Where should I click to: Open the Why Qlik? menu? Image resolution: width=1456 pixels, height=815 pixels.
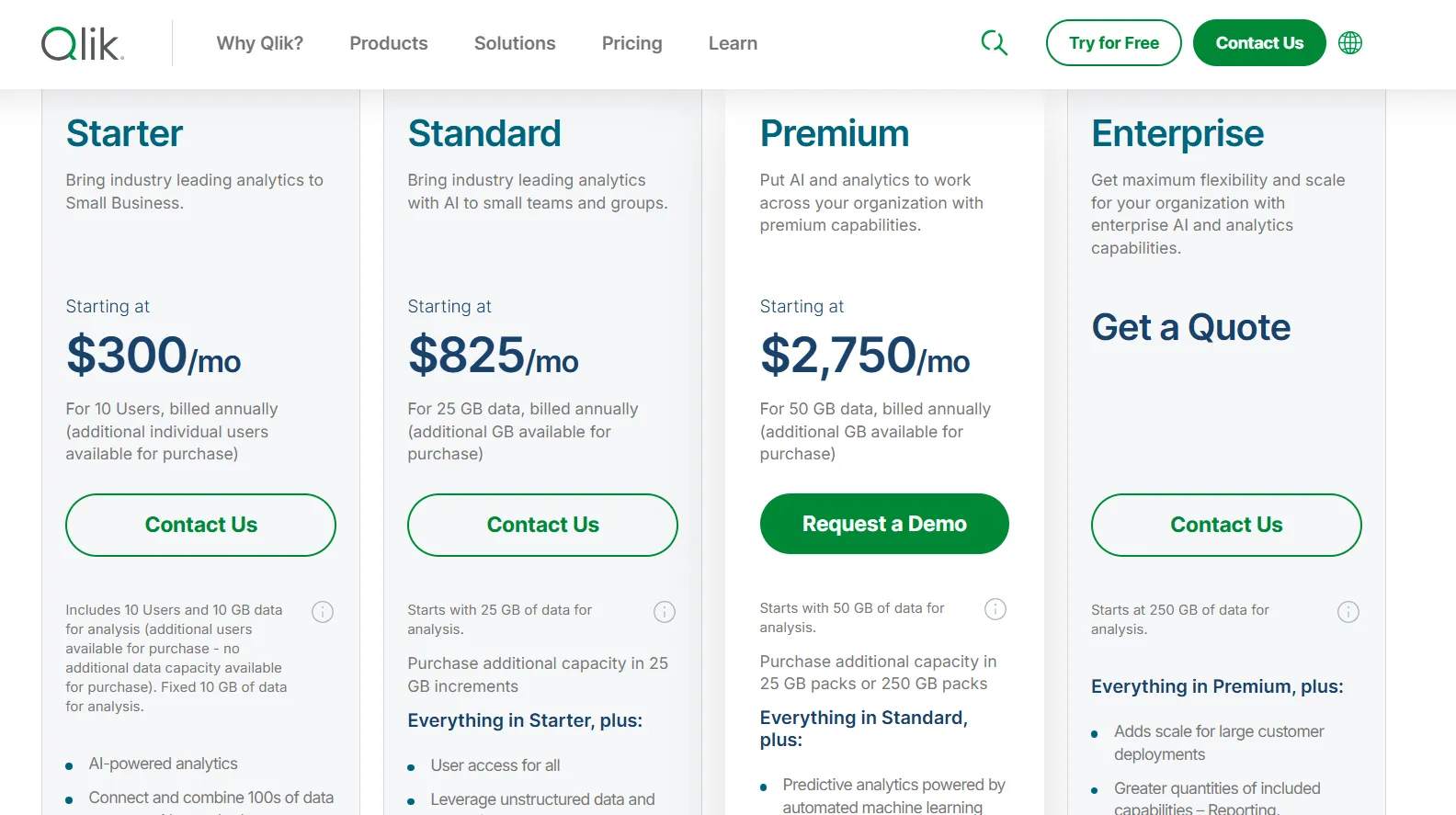pyautogui.click(x=260, y=43)
